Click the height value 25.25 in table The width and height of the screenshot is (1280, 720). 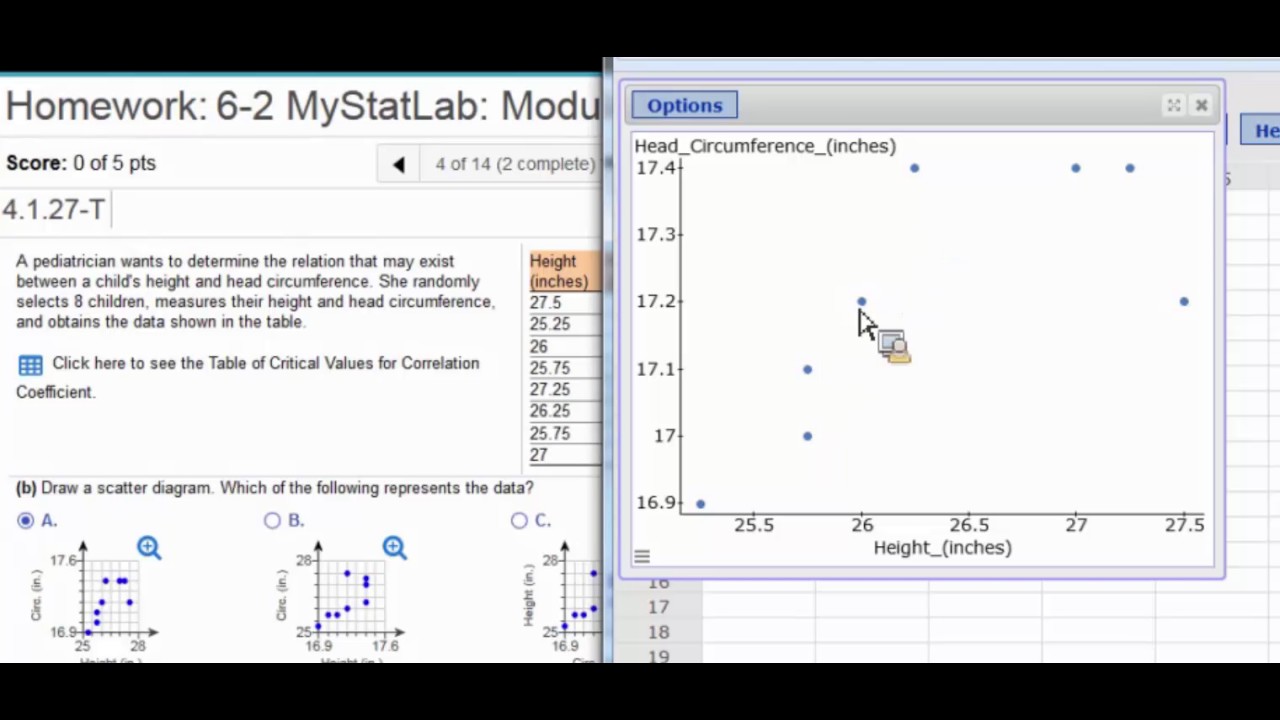[550, 324]
